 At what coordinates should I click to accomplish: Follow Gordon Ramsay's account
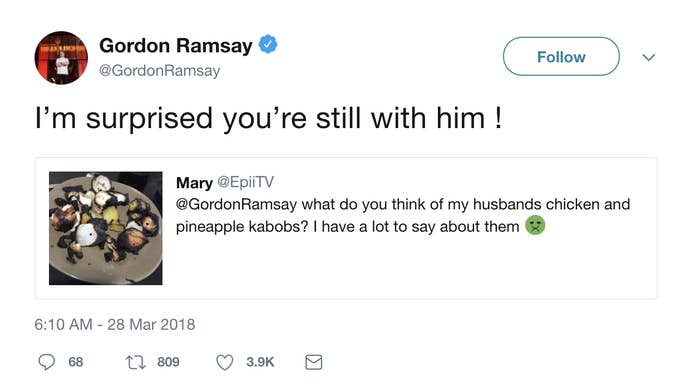pos(561,57)
